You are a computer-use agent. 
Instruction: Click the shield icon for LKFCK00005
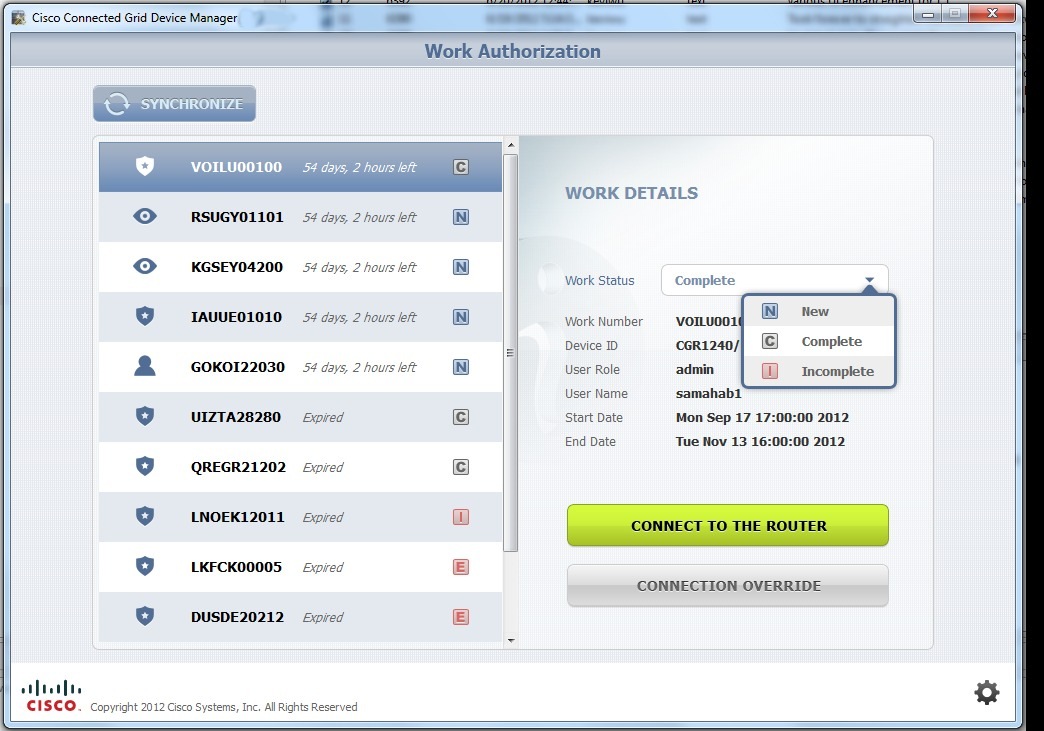click(x=144, y=567)
